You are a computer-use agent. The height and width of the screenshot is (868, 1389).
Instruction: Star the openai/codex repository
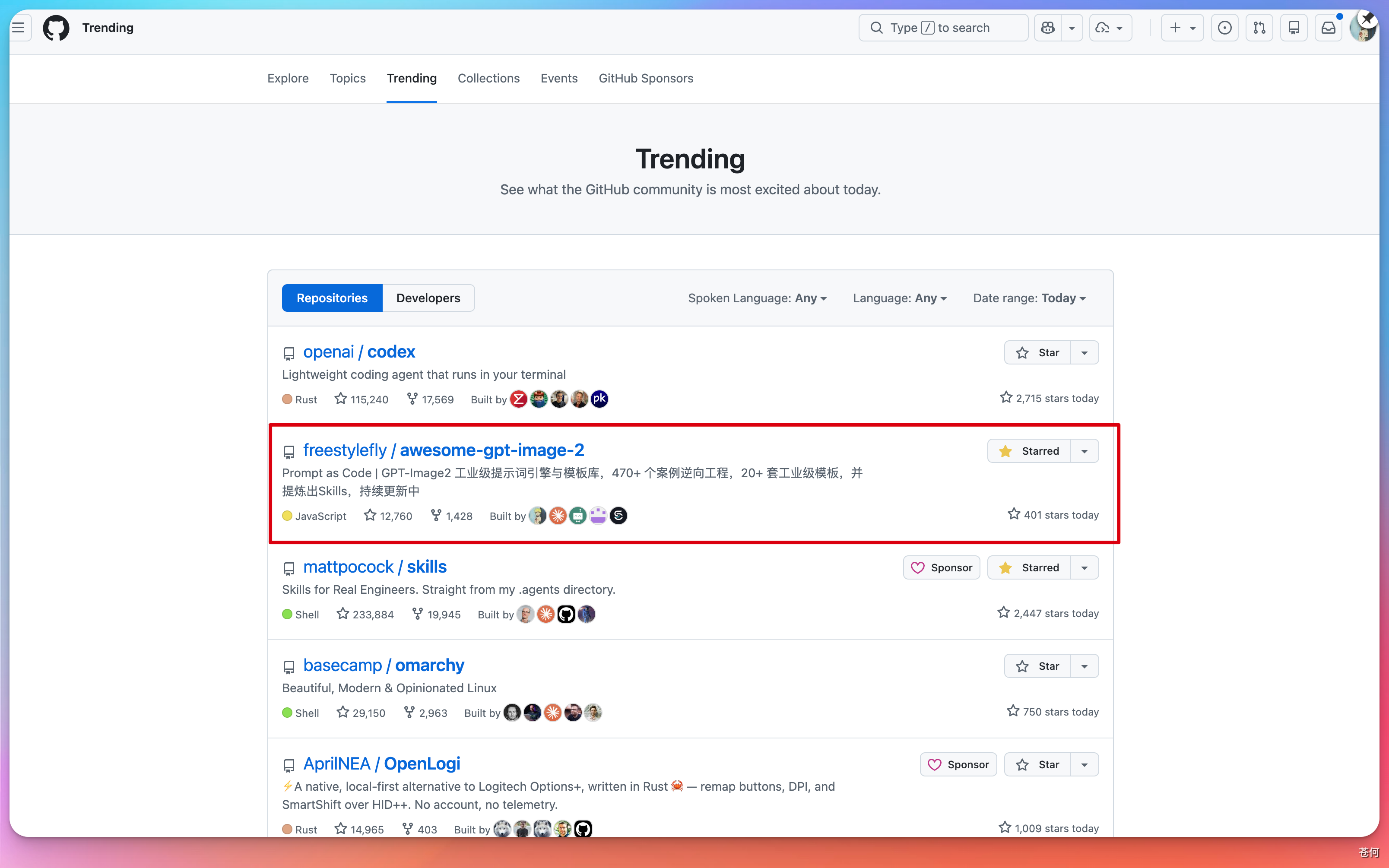[1037, 352]
